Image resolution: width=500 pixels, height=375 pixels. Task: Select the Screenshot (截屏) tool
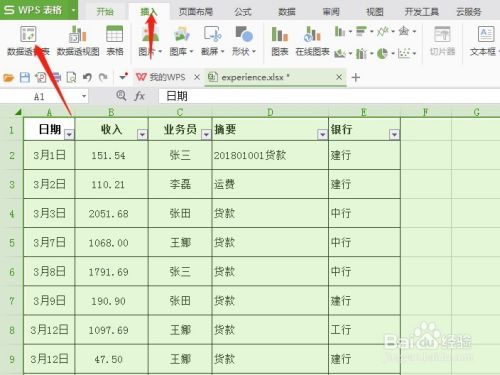[213, 34]
